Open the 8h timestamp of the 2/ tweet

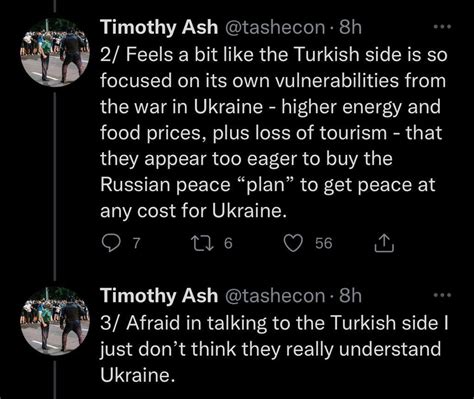coord(350,27)
